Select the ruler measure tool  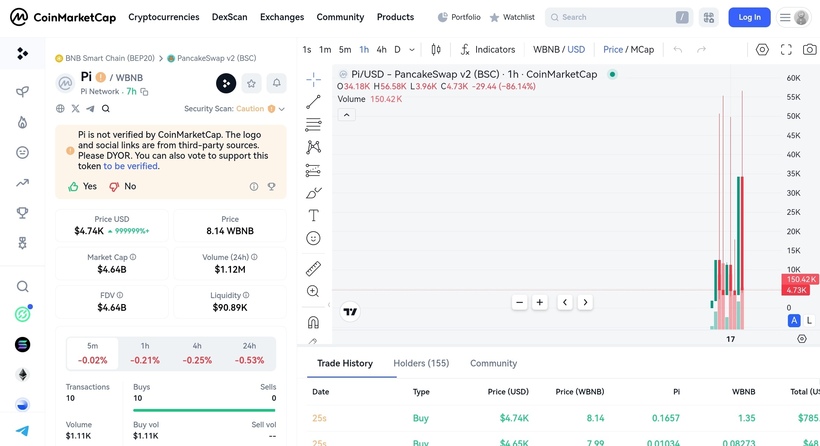click(313, 269)
